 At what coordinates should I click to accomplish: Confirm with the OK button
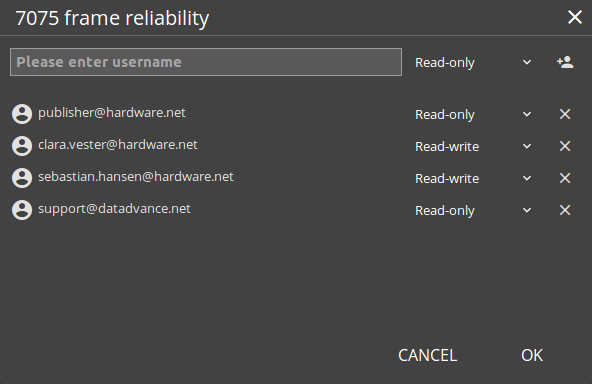coord(532,355)
